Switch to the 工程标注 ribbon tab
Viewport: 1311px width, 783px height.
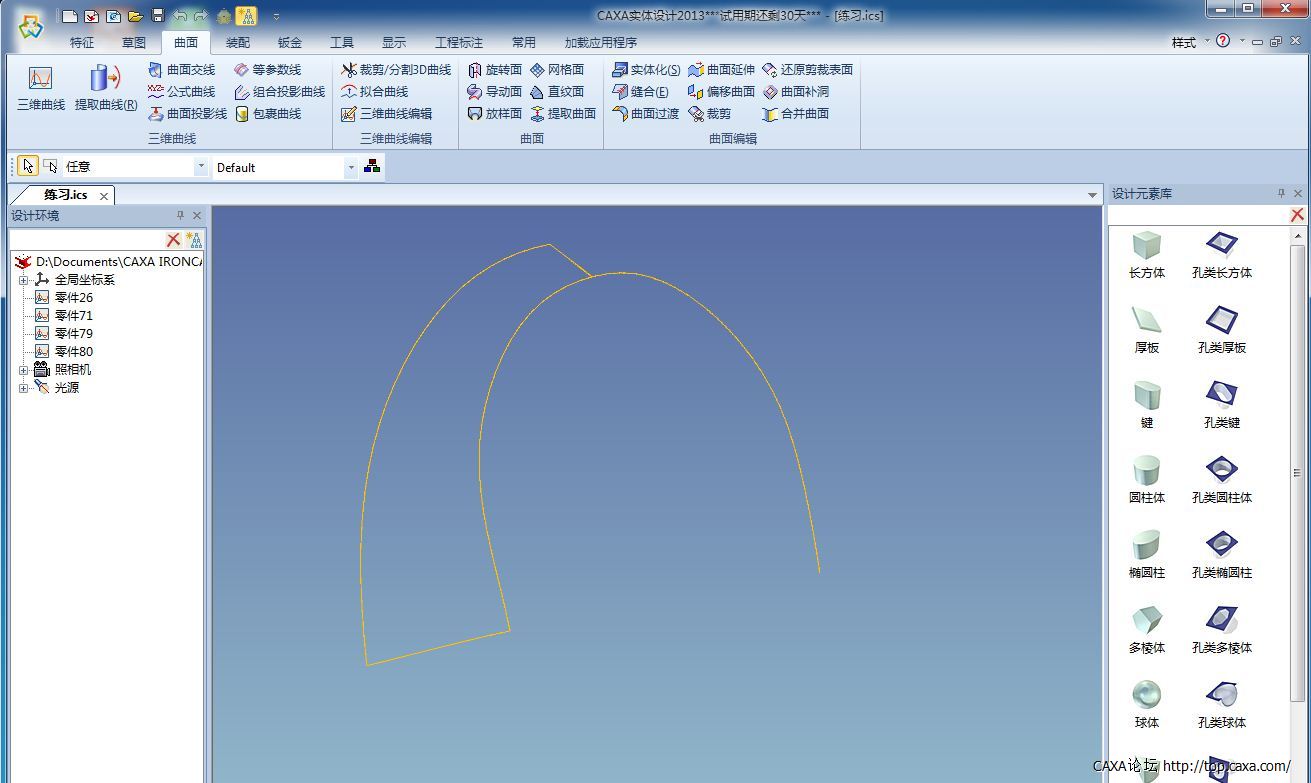coord(459,42)
